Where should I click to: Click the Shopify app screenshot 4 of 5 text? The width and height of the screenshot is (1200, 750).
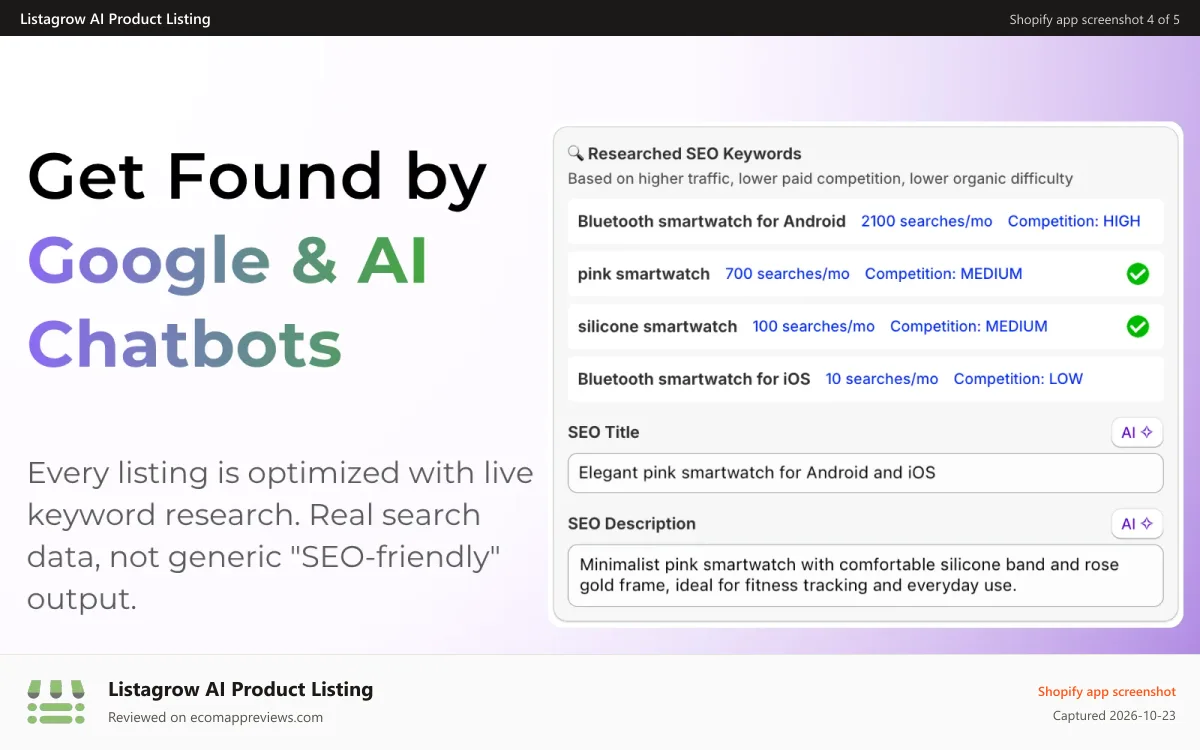(1094, 19)
